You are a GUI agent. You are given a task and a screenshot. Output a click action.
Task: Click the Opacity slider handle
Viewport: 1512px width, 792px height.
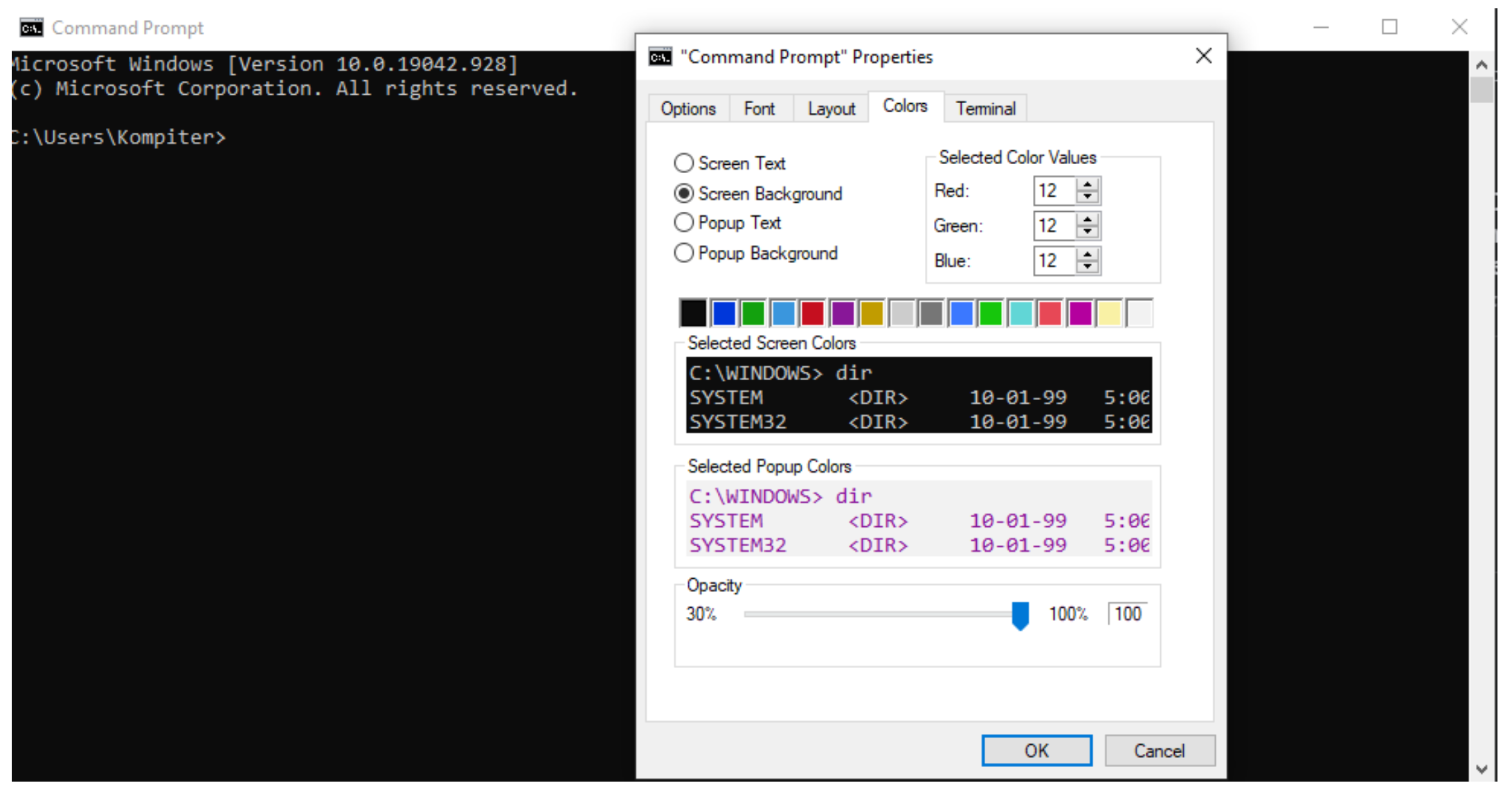1020,615
